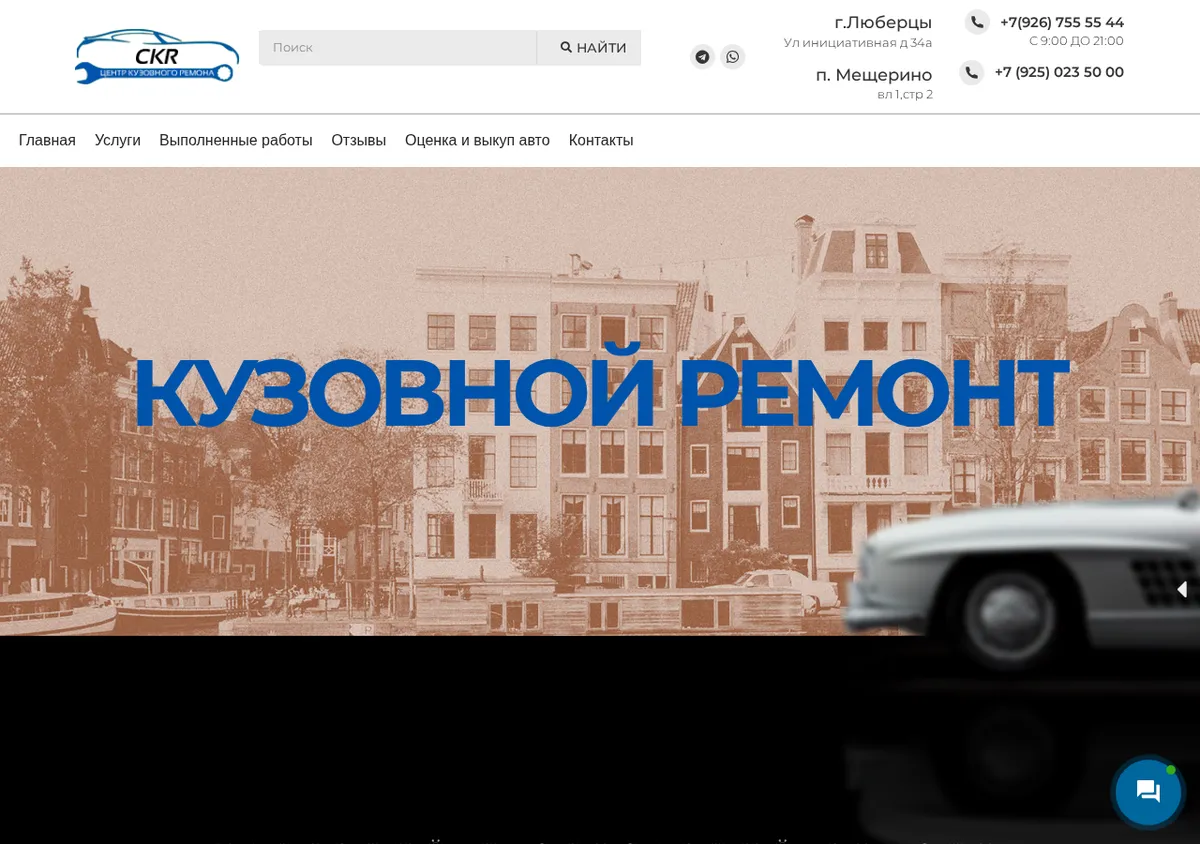Open Выполненные работы page
Image resolution: width=1200 pixels, height=844 pixels.
tap(236, 140)
